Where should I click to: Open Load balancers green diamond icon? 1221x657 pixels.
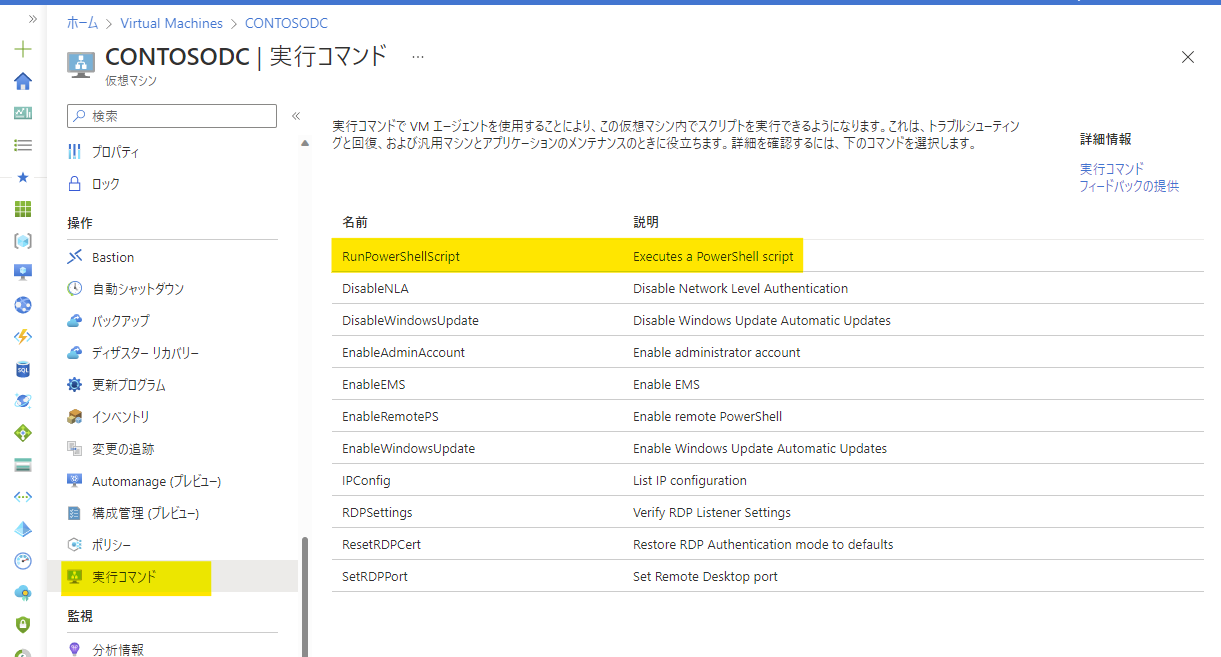[x=23, y=433]
